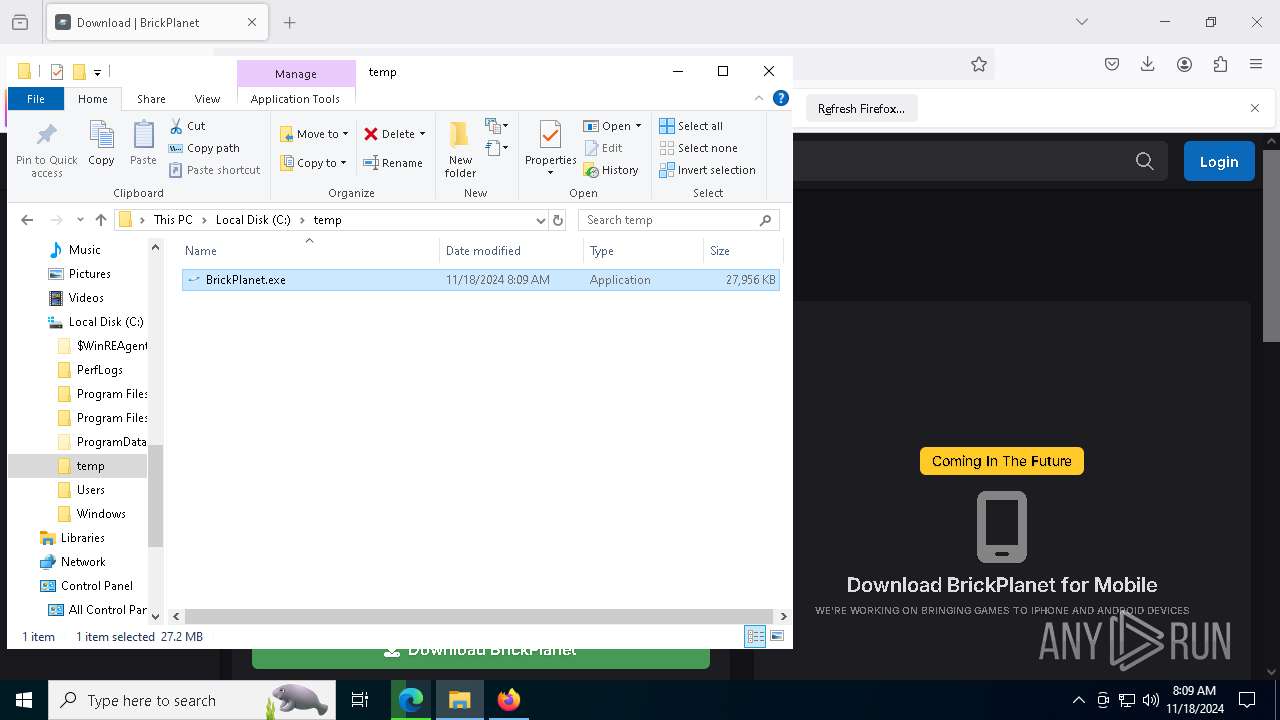Click Select all in ribbon
This screenshot has height=720, width=1280.
tap(691, 126)
